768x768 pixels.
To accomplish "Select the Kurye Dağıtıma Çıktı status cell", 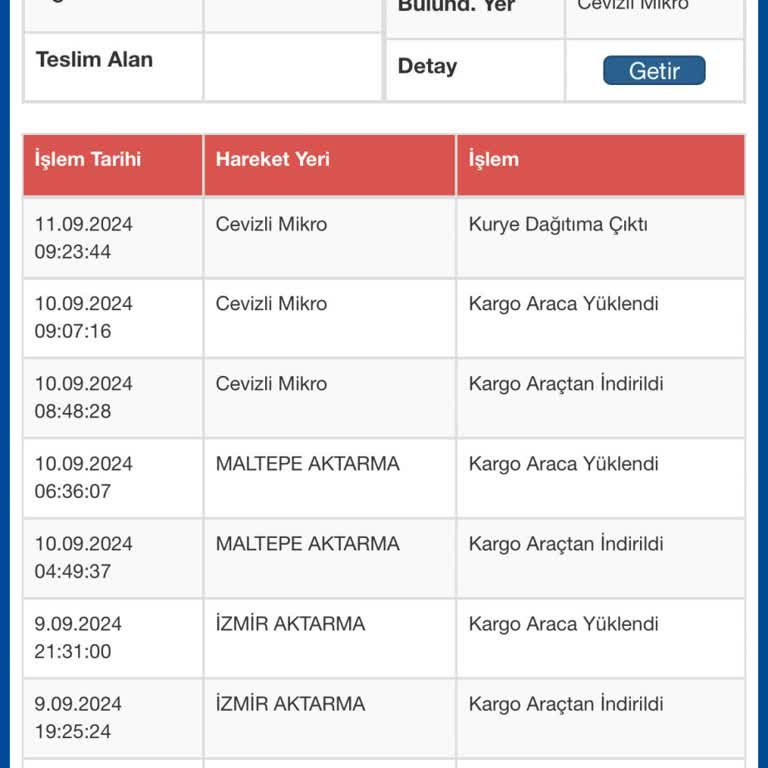I will pos(558,225).
